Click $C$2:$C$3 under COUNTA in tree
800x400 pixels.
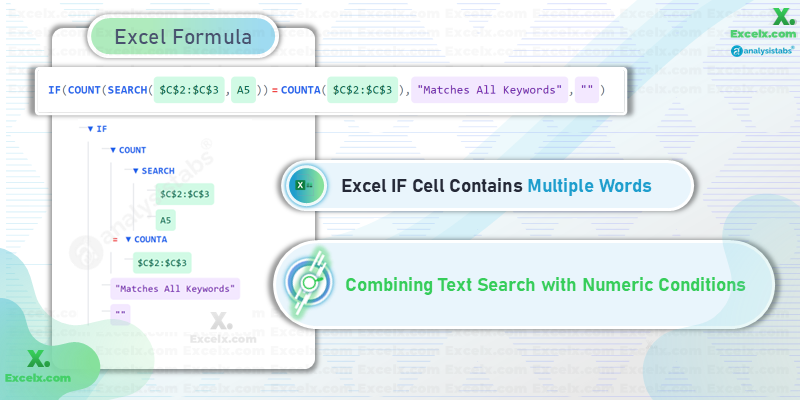coord(162,263)
